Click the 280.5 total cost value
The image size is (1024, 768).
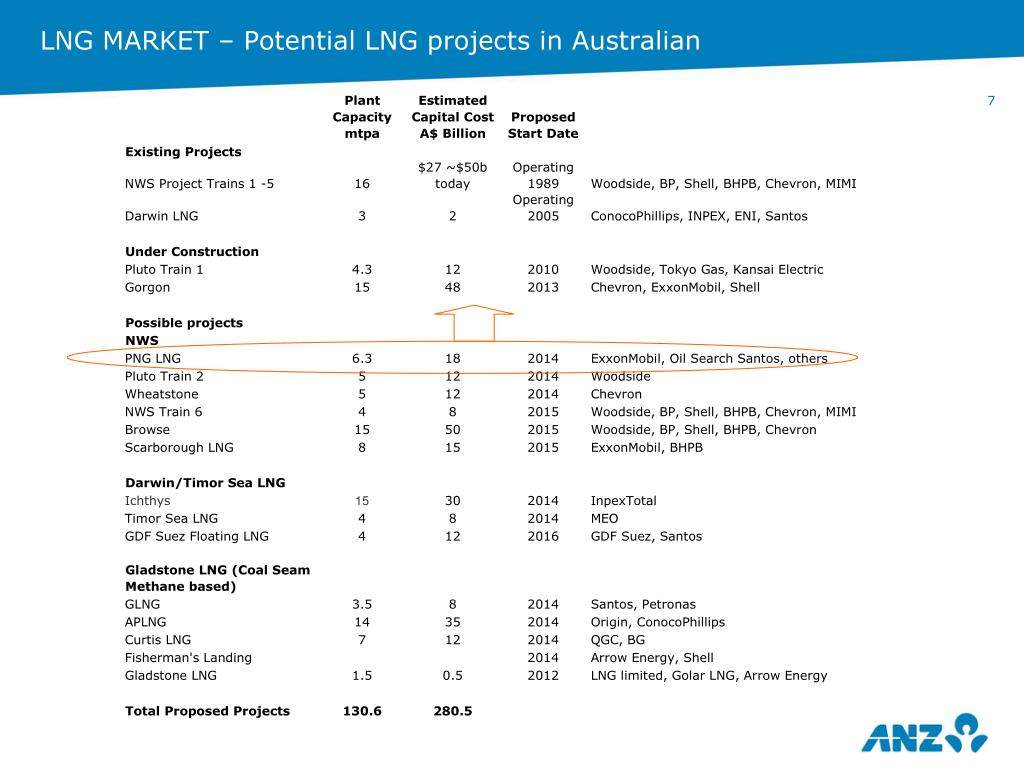coord(453,711)
